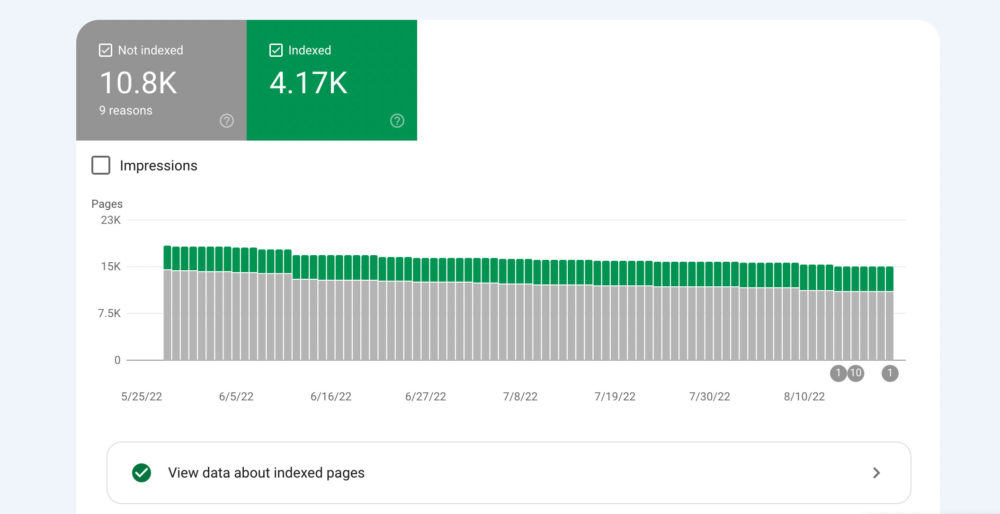Image resolution: width=1000 pixels, height=514 pixels.
Task: Click the annotation marker 1 left of 10
Action: pyautogui.click(x=838, y=373)
